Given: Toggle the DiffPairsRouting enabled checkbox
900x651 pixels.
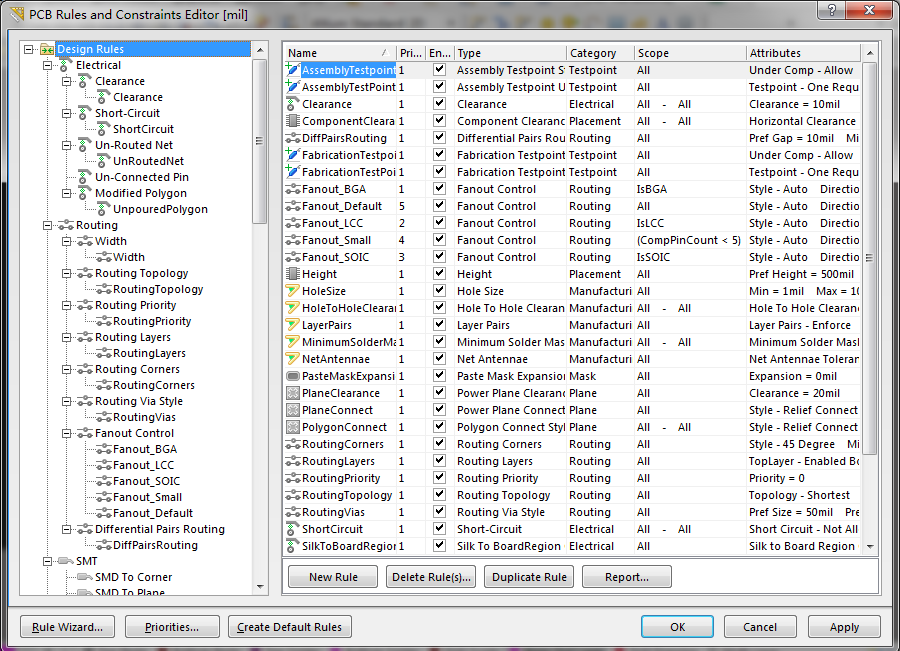Looking at the screenshot, I should coord(439,138).
